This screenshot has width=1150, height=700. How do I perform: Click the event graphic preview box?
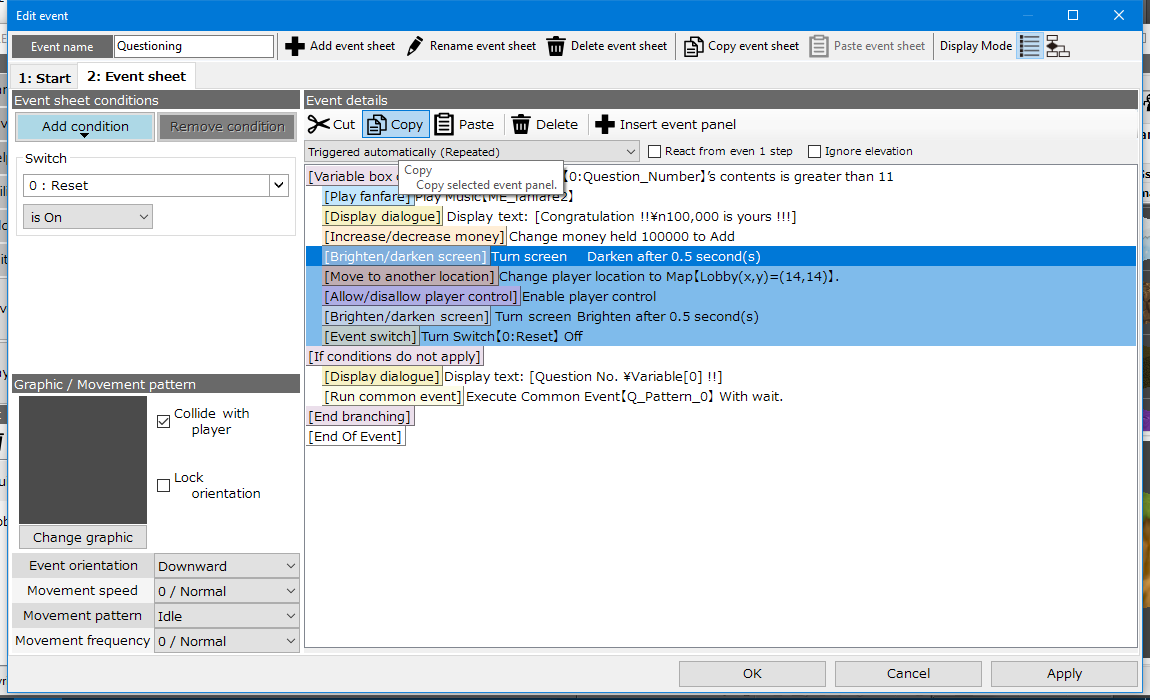83,460
